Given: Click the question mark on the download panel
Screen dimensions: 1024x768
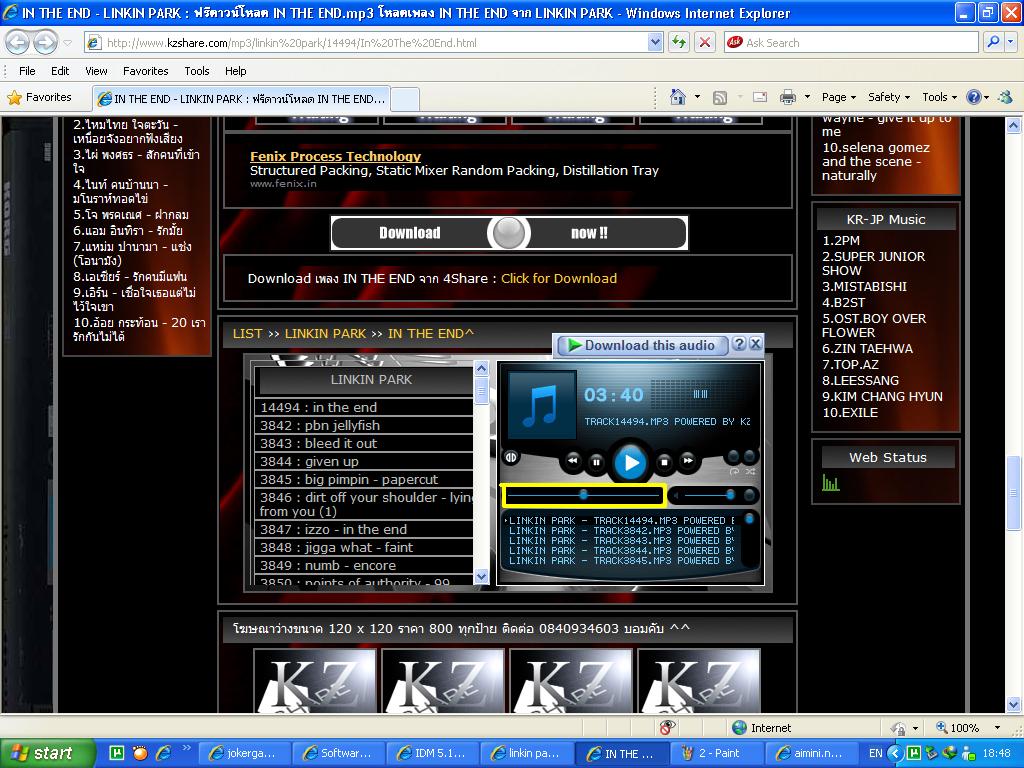Looking at the screenshot, I should coord(739,344).
